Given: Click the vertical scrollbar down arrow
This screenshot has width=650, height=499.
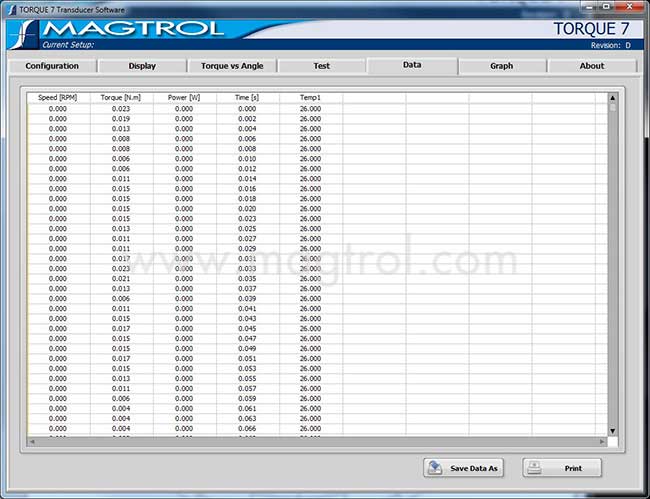Looking at the screenshot, I should pos(612,431).
